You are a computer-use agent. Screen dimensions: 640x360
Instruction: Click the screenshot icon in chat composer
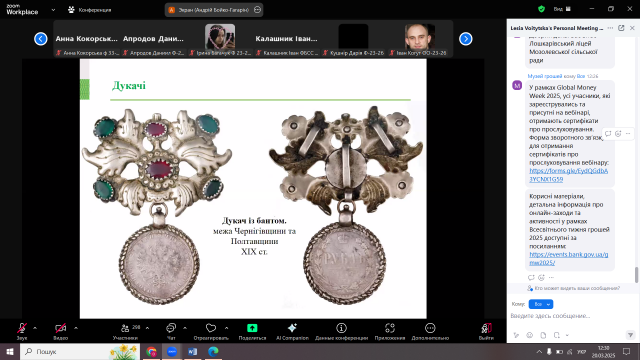click(x=557, y=335)
